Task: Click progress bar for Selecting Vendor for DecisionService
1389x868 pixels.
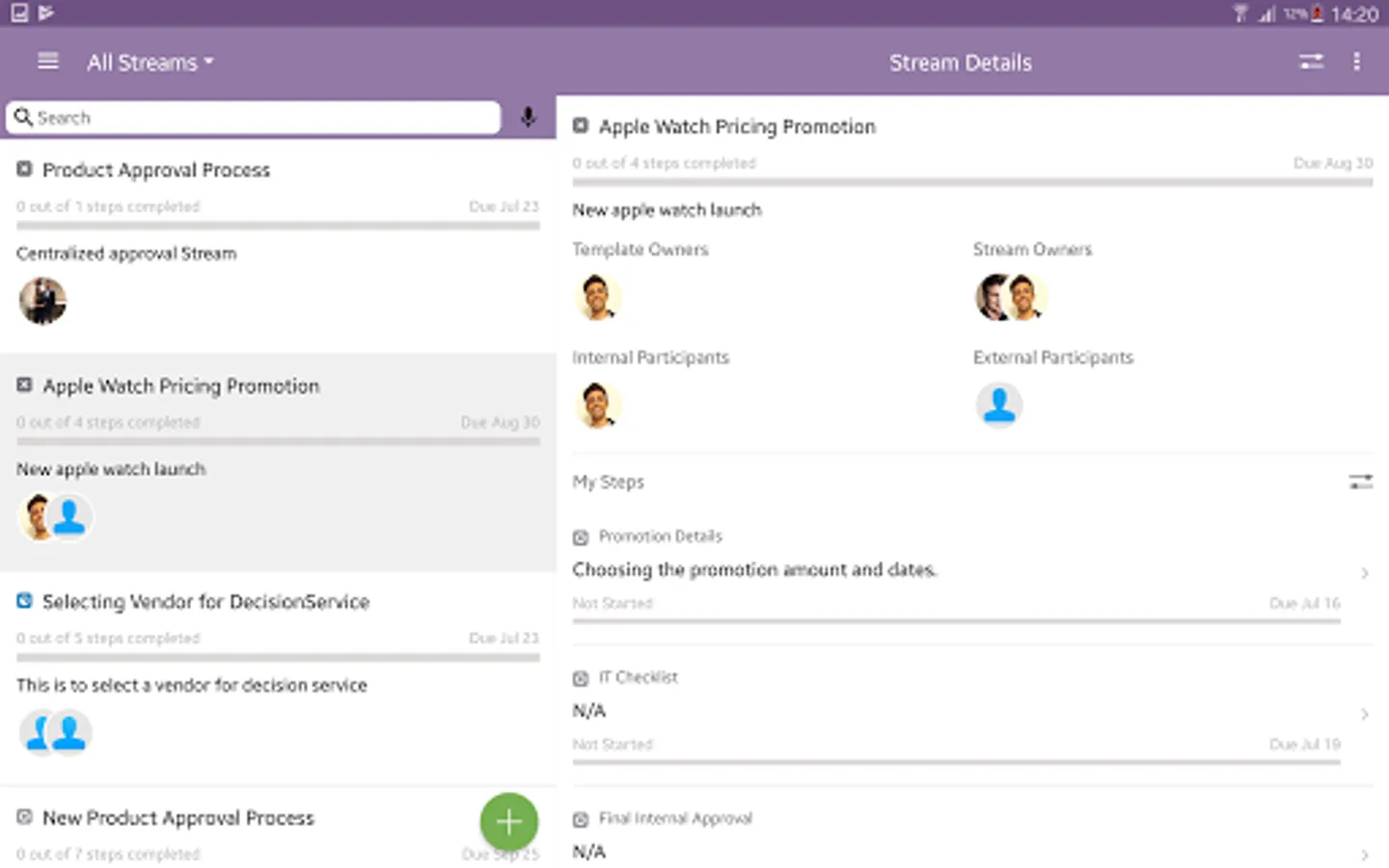Action: [278, 658]
